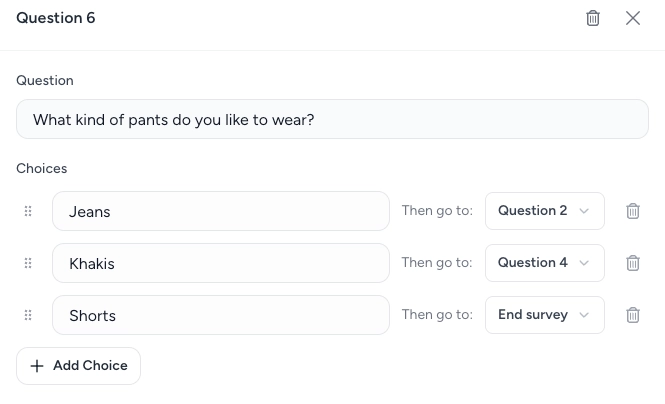Delete Question 6 using top trash icon
Image resolution: width=665 pixels, height=404 pixels.
click(x=593, y=18)
